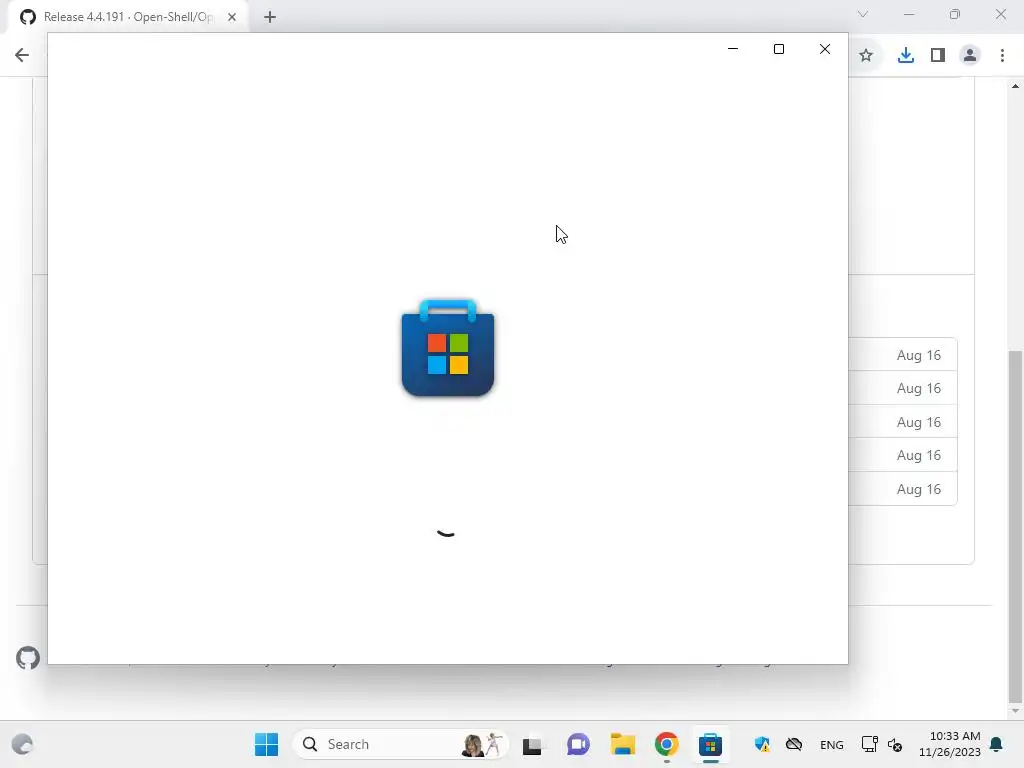This screenshot has height=768, width=1024.
Task: Open File Explorer from the taskbar
Action: point(622,744)
